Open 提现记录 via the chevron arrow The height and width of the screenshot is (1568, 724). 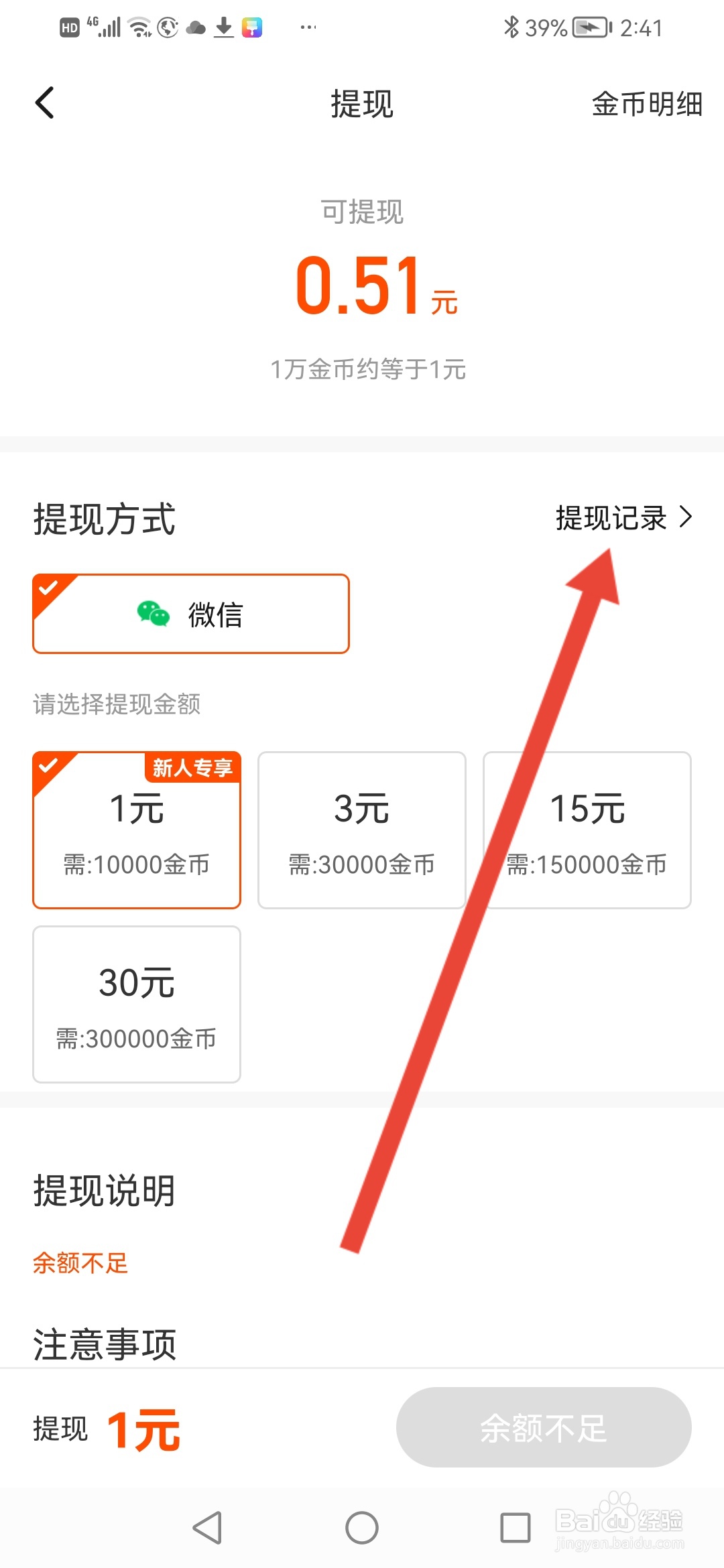click(685, 517)
